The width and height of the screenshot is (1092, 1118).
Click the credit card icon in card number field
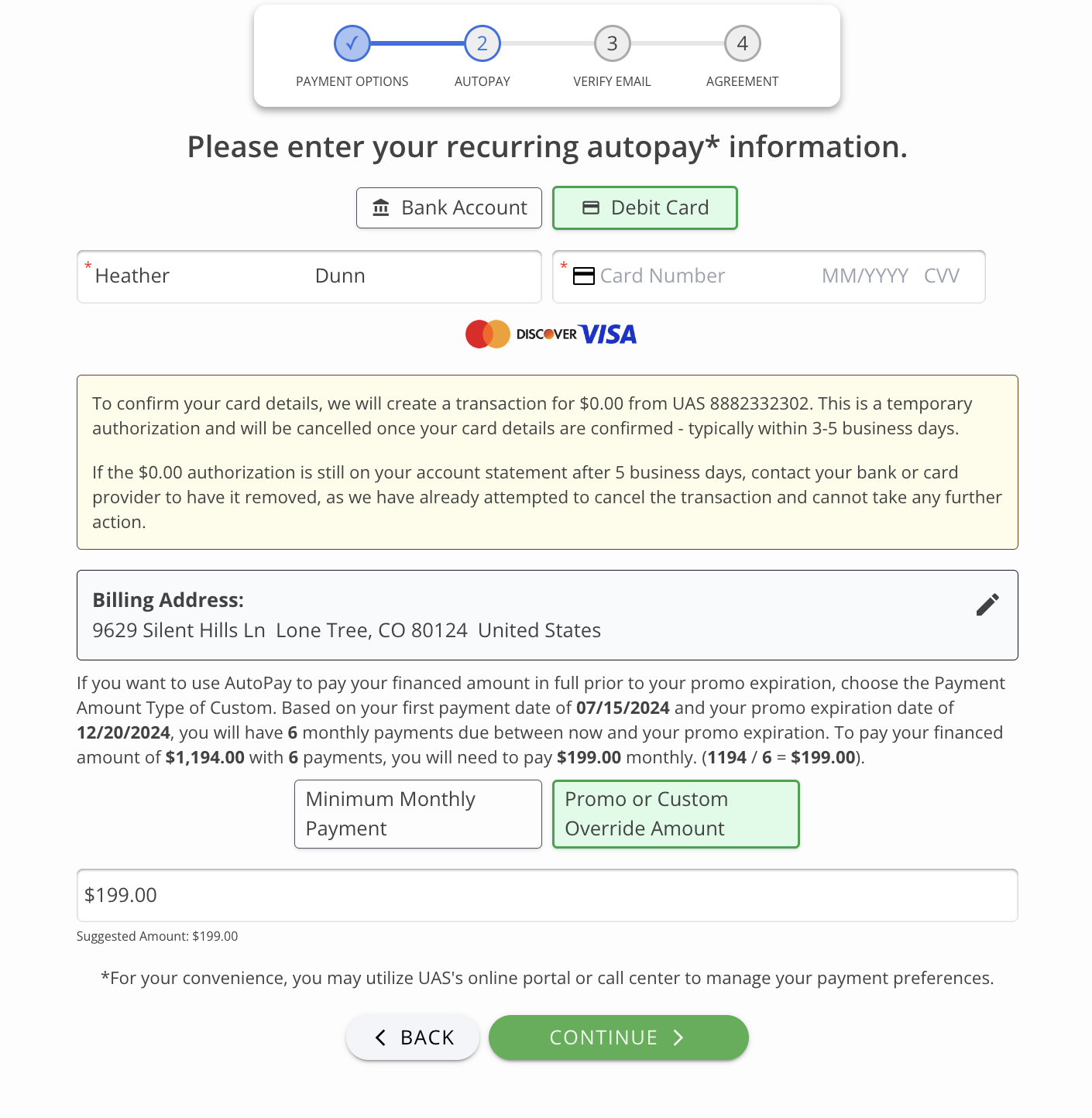tap(583, 276)
